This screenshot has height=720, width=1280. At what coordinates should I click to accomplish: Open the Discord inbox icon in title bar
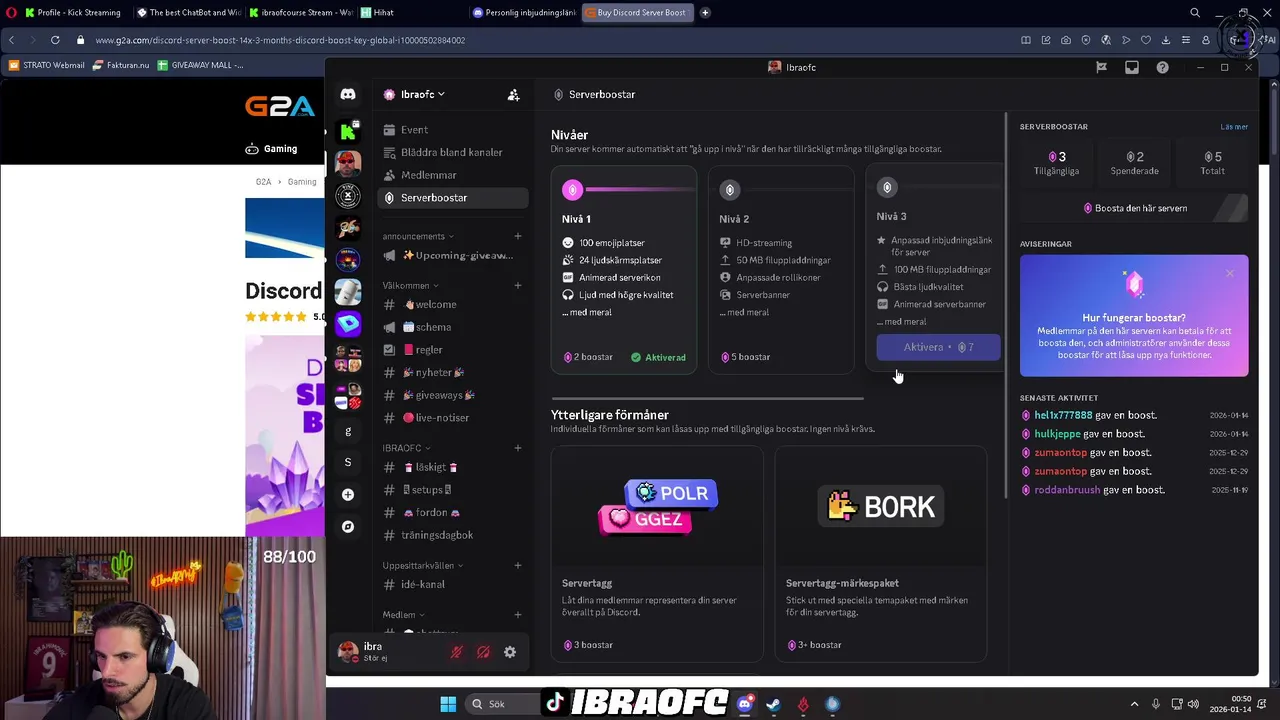pyautogui.click(x=1132, y=67)
